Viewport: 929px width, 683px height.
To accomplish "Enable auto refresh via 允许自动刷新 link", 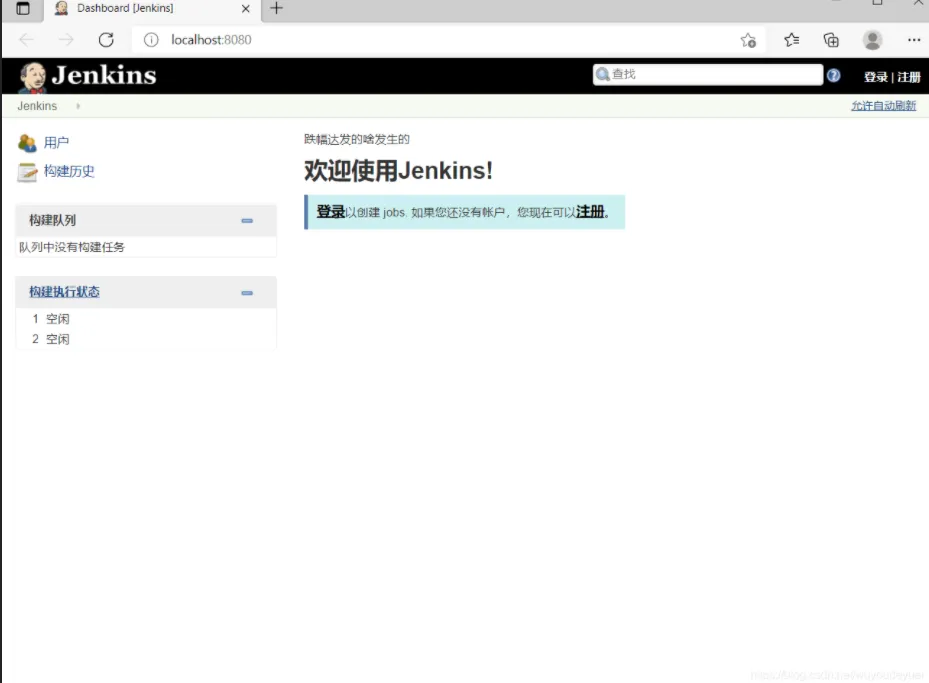I will tap(883, 105).
